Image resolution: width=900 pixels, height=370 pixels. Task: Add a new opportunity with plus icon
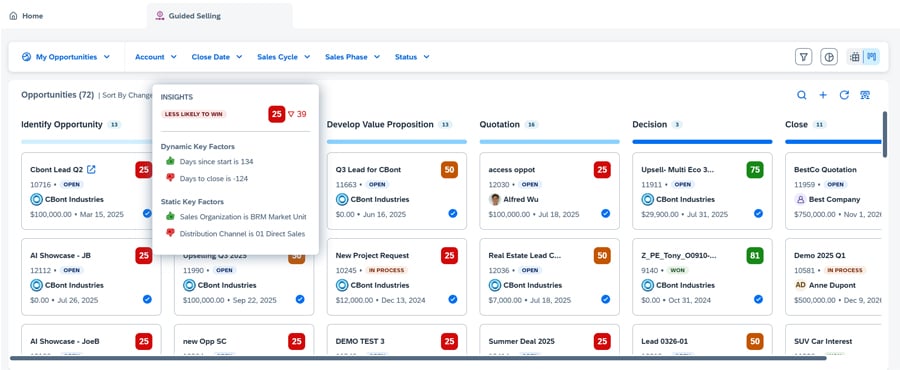[x=823, y=95]
